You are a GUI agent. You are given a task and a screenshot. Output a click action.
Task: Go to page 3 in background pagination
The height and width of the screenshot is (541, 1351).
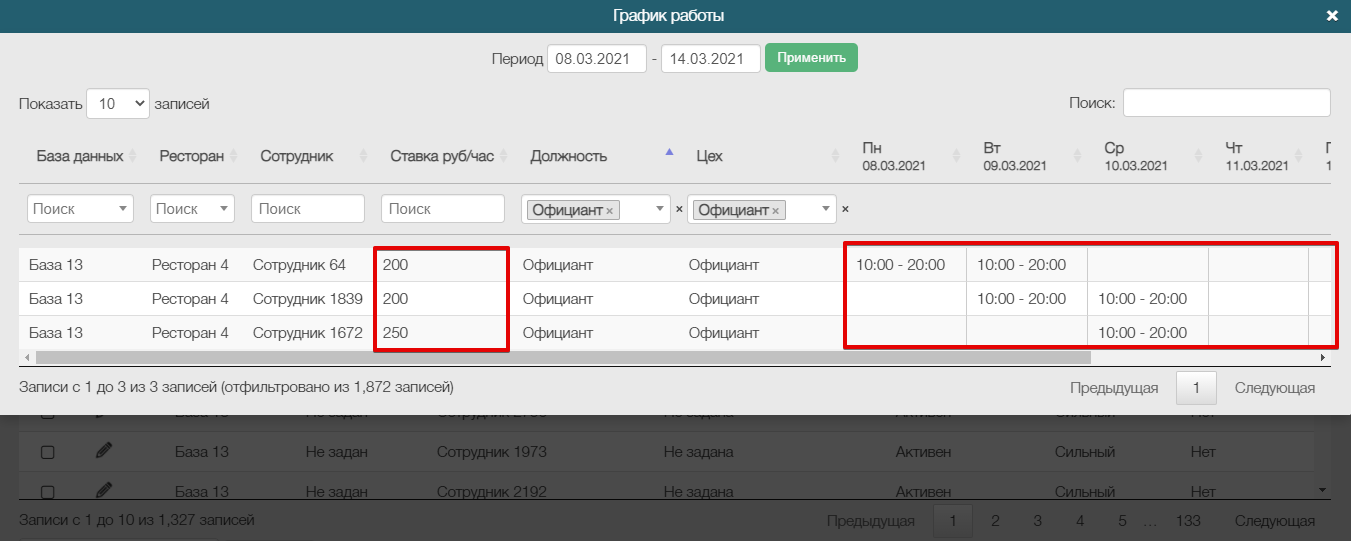tap(1037, 520)
